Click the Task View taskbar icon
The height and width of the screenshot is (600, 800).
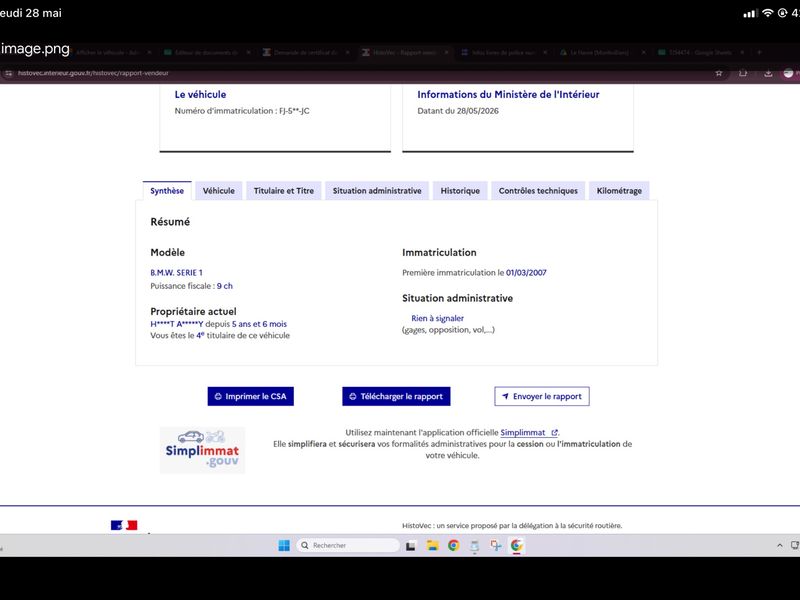pos(411,546)
